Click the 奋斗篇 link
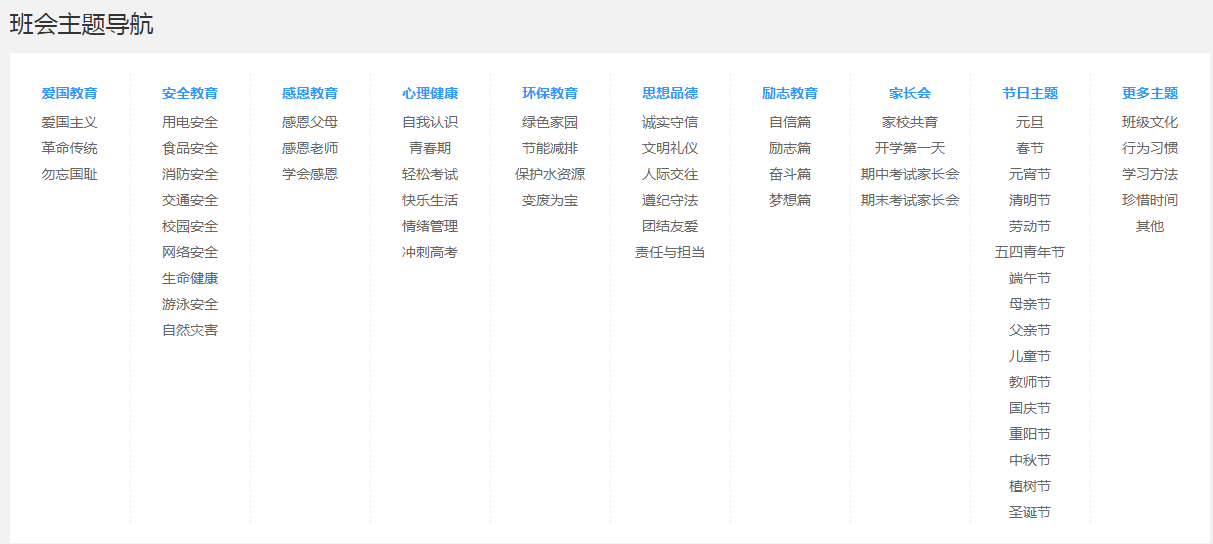Viewport: 1213px width, 544px height. click(790, 174)
